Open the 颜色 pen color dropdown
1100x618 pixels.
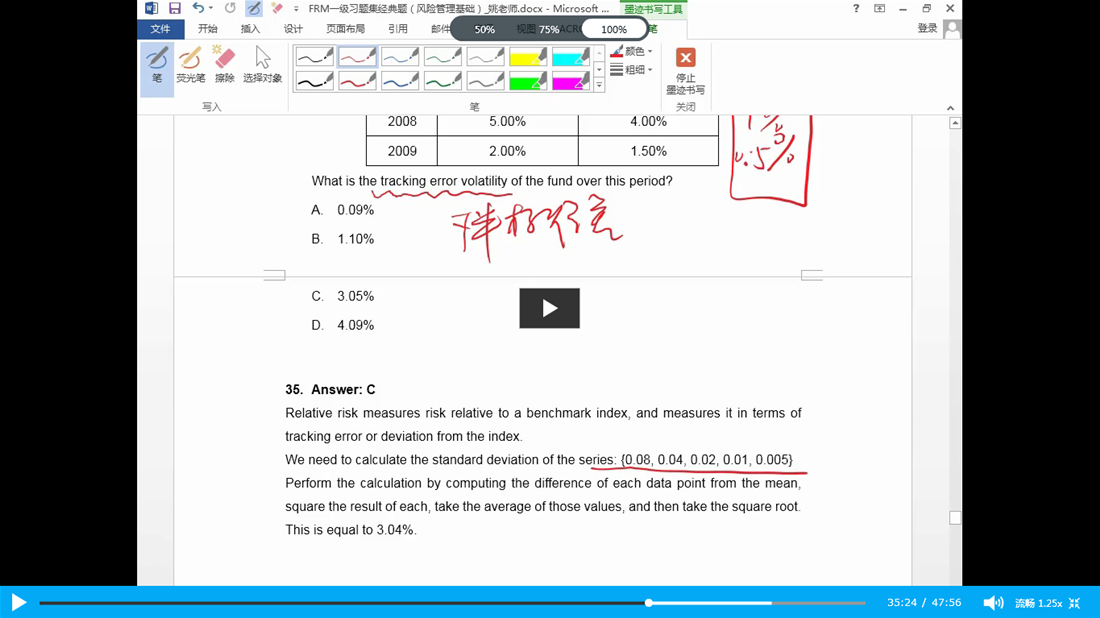pyautogui.click(x=631, y=51)
